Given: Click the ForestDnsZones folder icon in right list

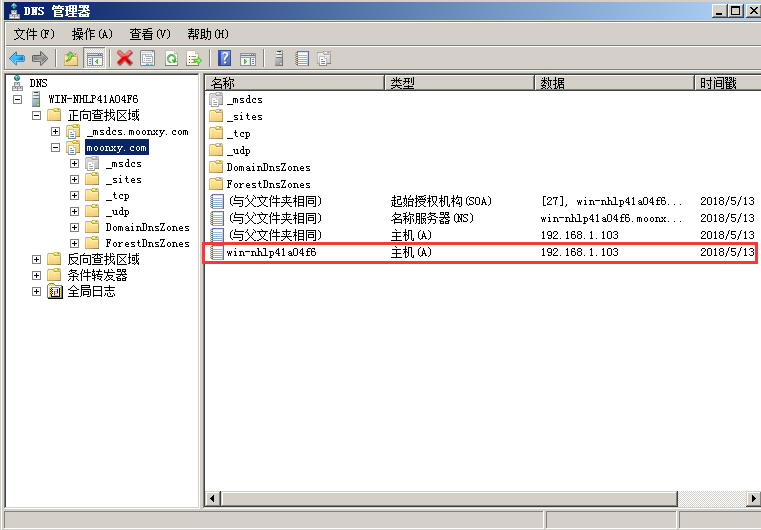Looking at the screenshot, I should pyautogui.click(x=216, y=184).
